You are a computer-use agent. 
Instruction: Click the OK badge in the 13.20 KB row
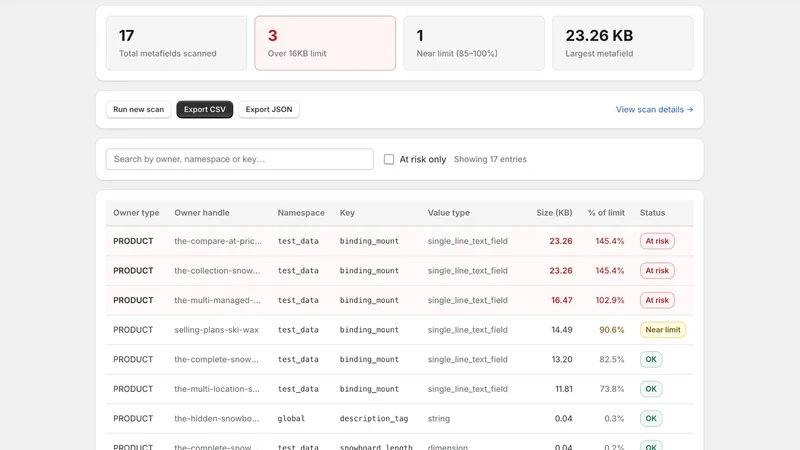click(x=651, y=359)
